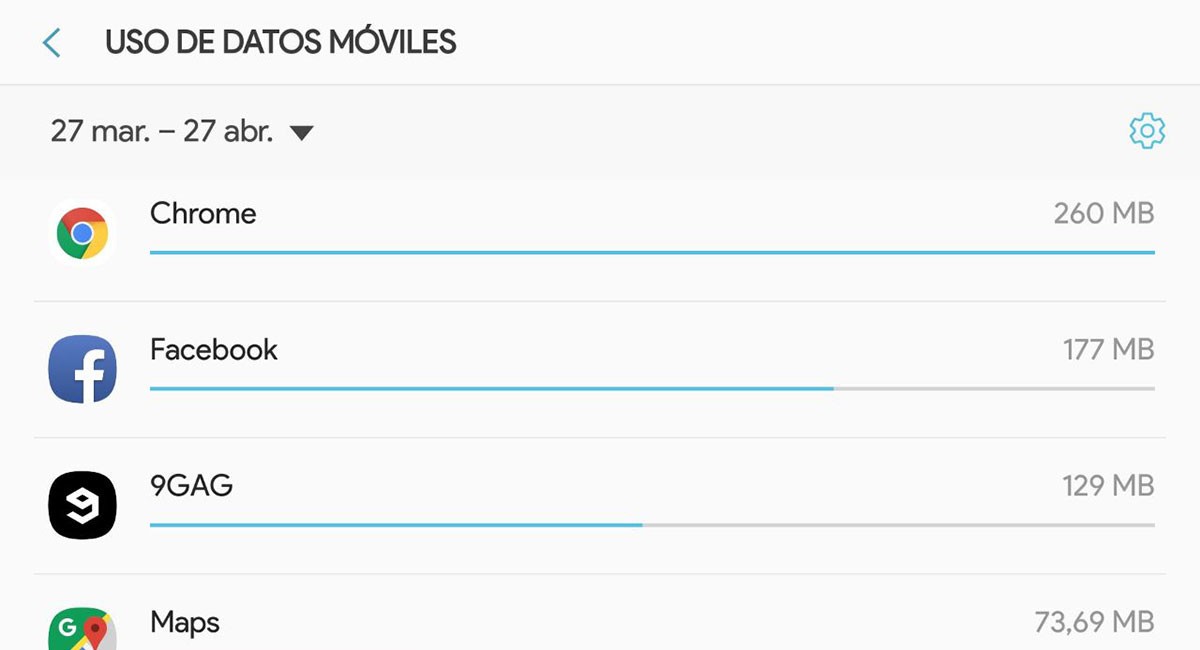This screenshot has height=650, width=1200.
Task: Select the 27 mar. – 27 abr. period
Action: [x=162, y=132]
